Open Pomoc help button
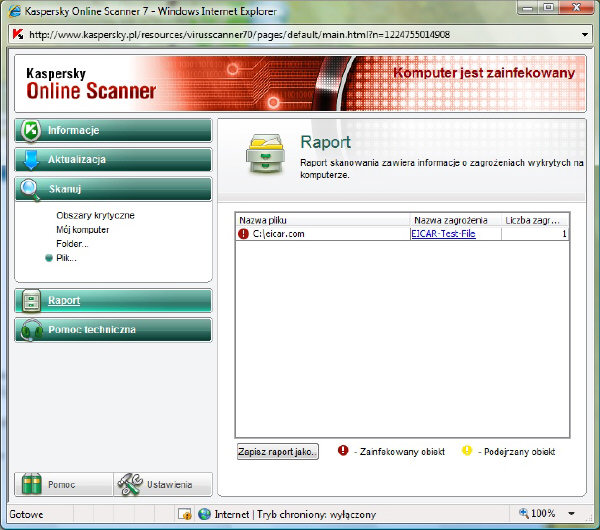Viewport: 600px width, 530px height. pyautogui.click(x=64, y=484)
